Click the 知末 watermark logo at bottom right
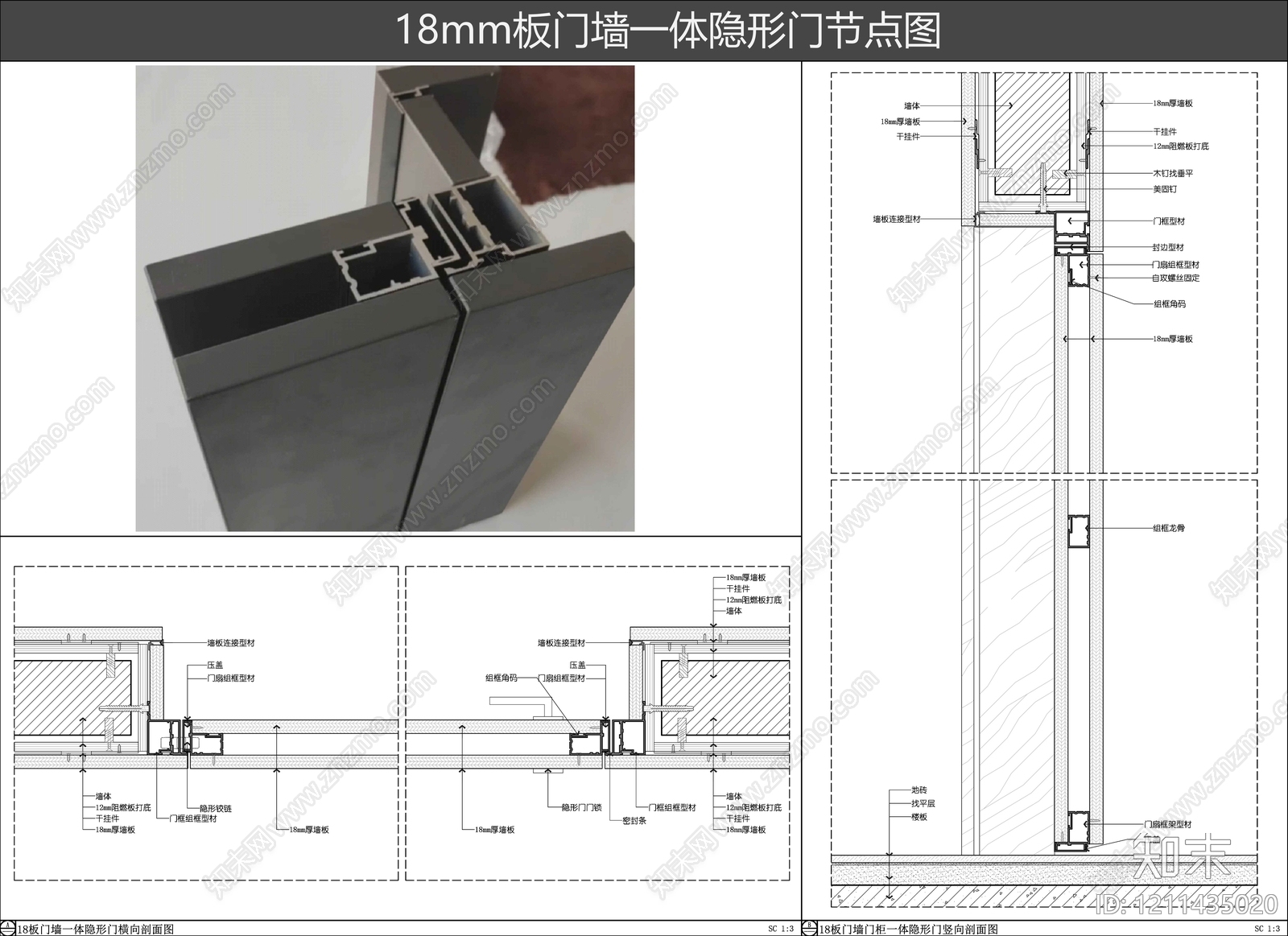Screen dimensions: 1288x936 pos(1182,856)
